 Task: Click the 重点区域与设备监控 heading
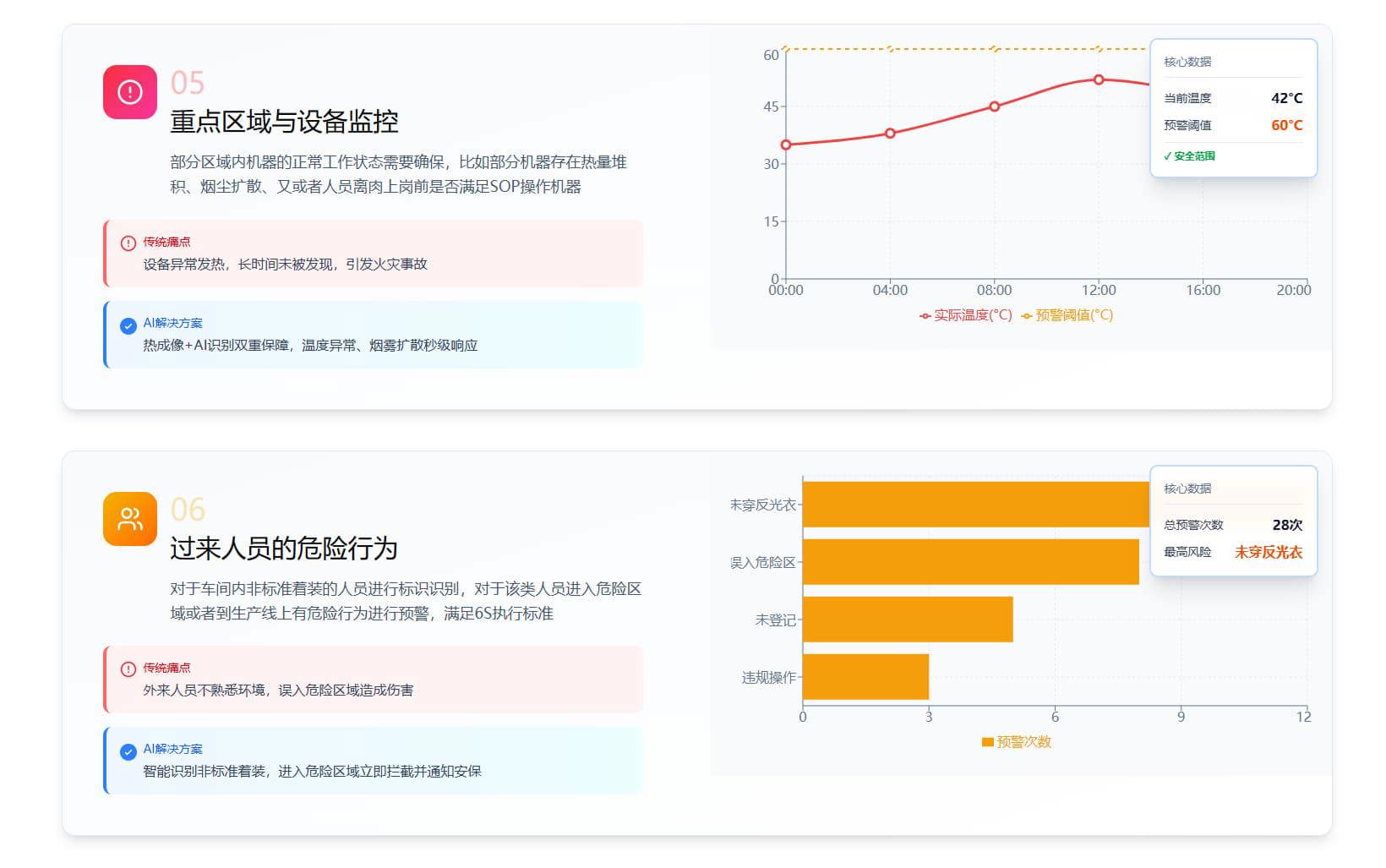[284, 122]
